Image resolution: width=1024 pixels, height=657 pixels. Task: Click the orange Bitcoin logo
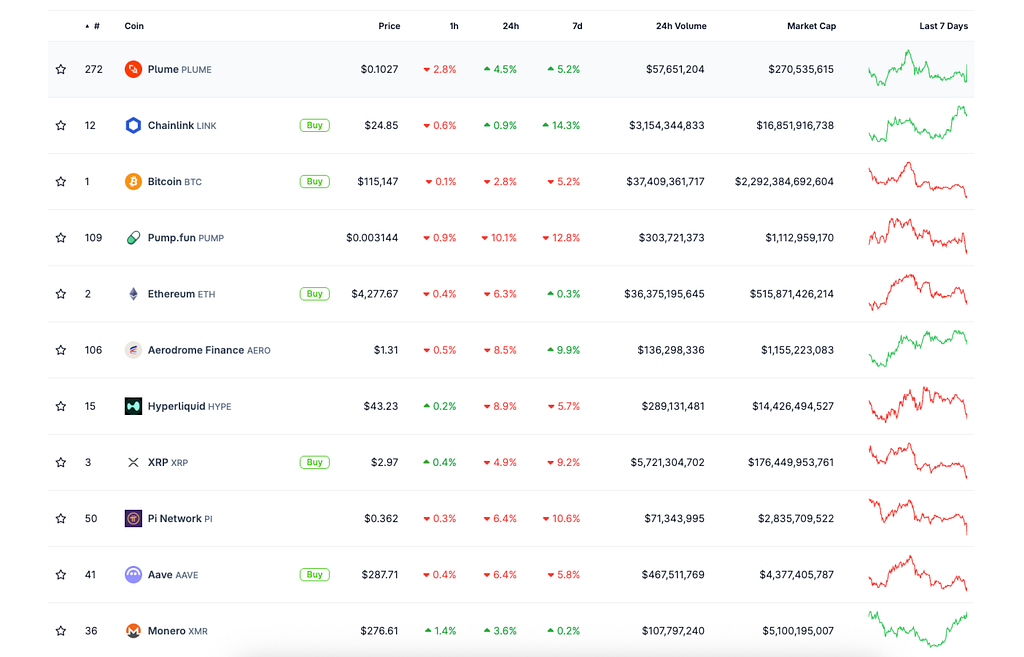(x=133, y=182)
